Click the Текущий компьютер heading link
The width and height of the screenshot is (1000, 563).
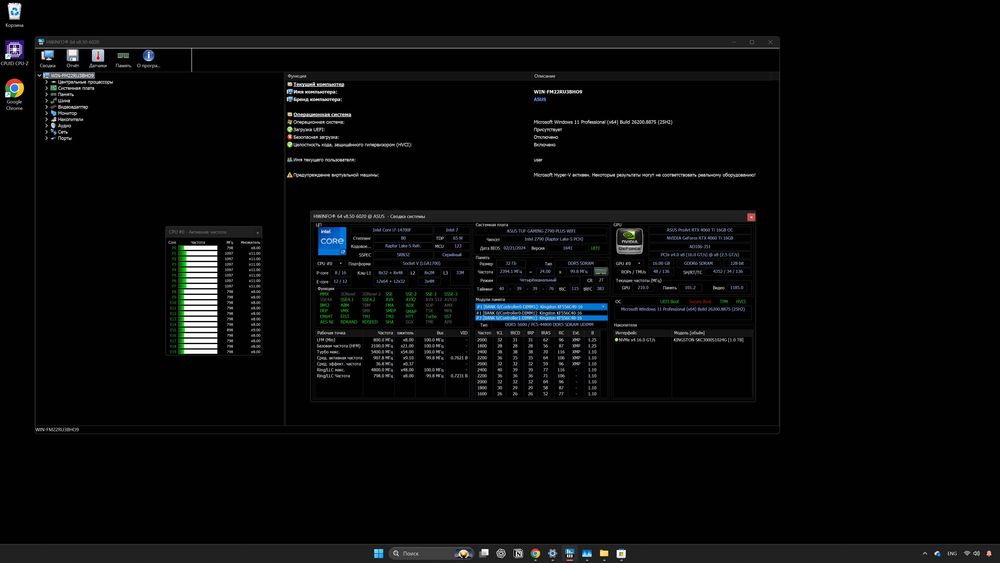(x=318, y=84)
